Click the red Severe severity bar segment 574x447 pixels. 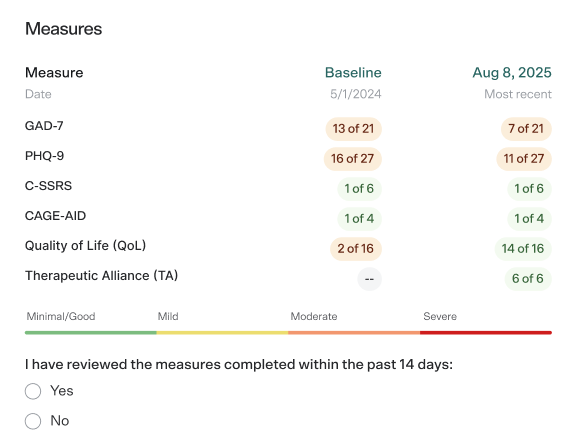(486, 333)
